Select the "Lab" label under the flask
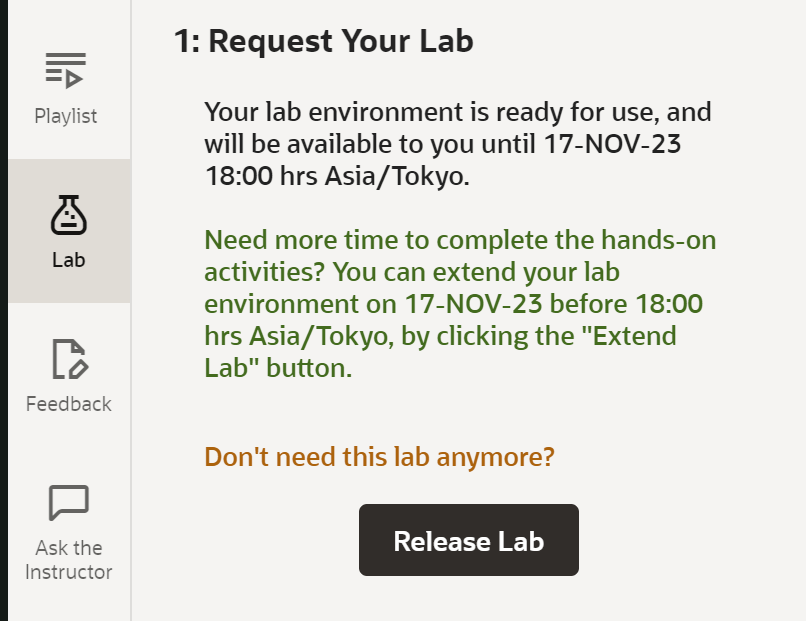The image size is (806, 621). [x=69, y=260]
